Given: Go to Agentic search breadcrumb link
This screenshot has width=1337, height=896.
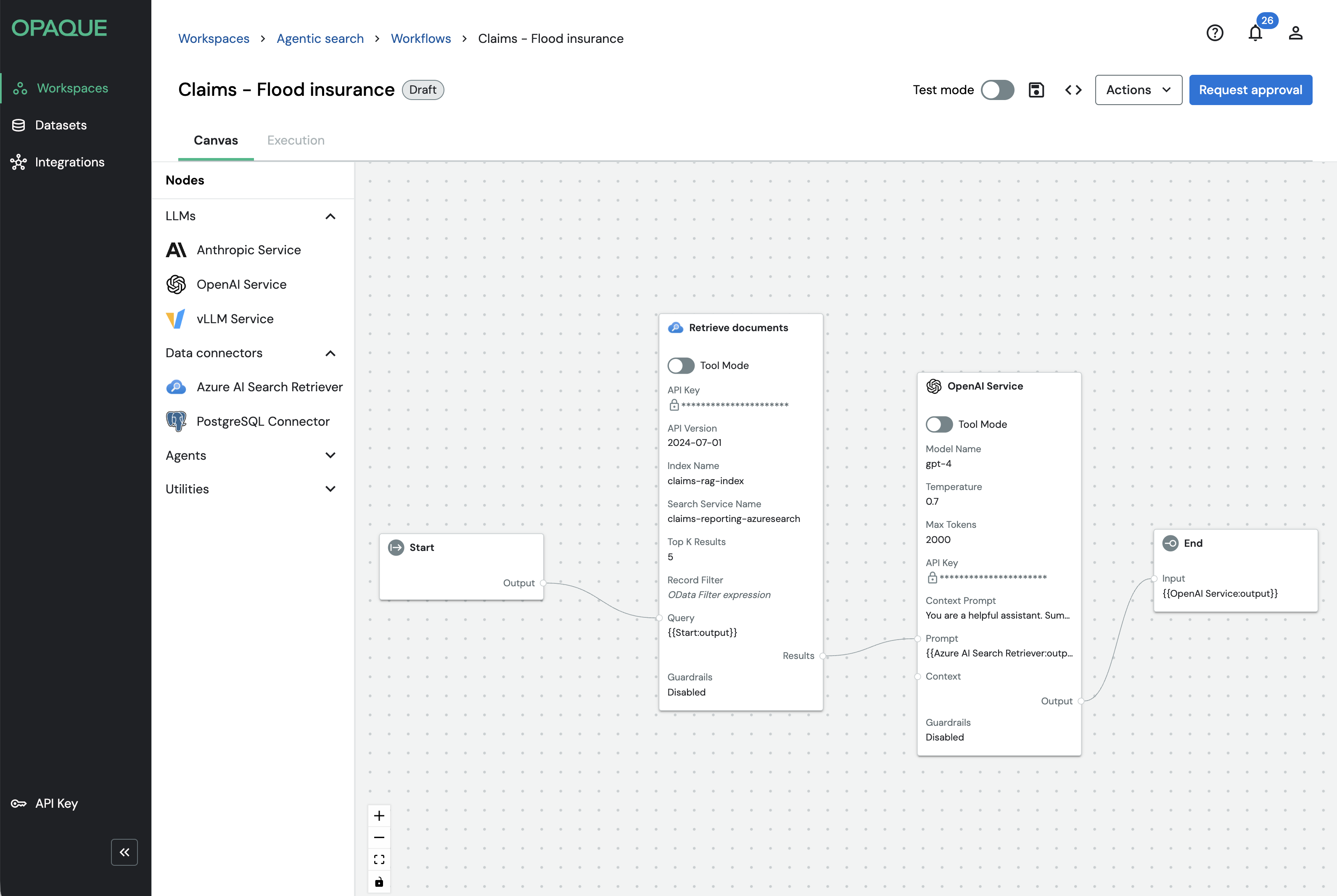Looking at the screenshot, I should tap(320, 38).
